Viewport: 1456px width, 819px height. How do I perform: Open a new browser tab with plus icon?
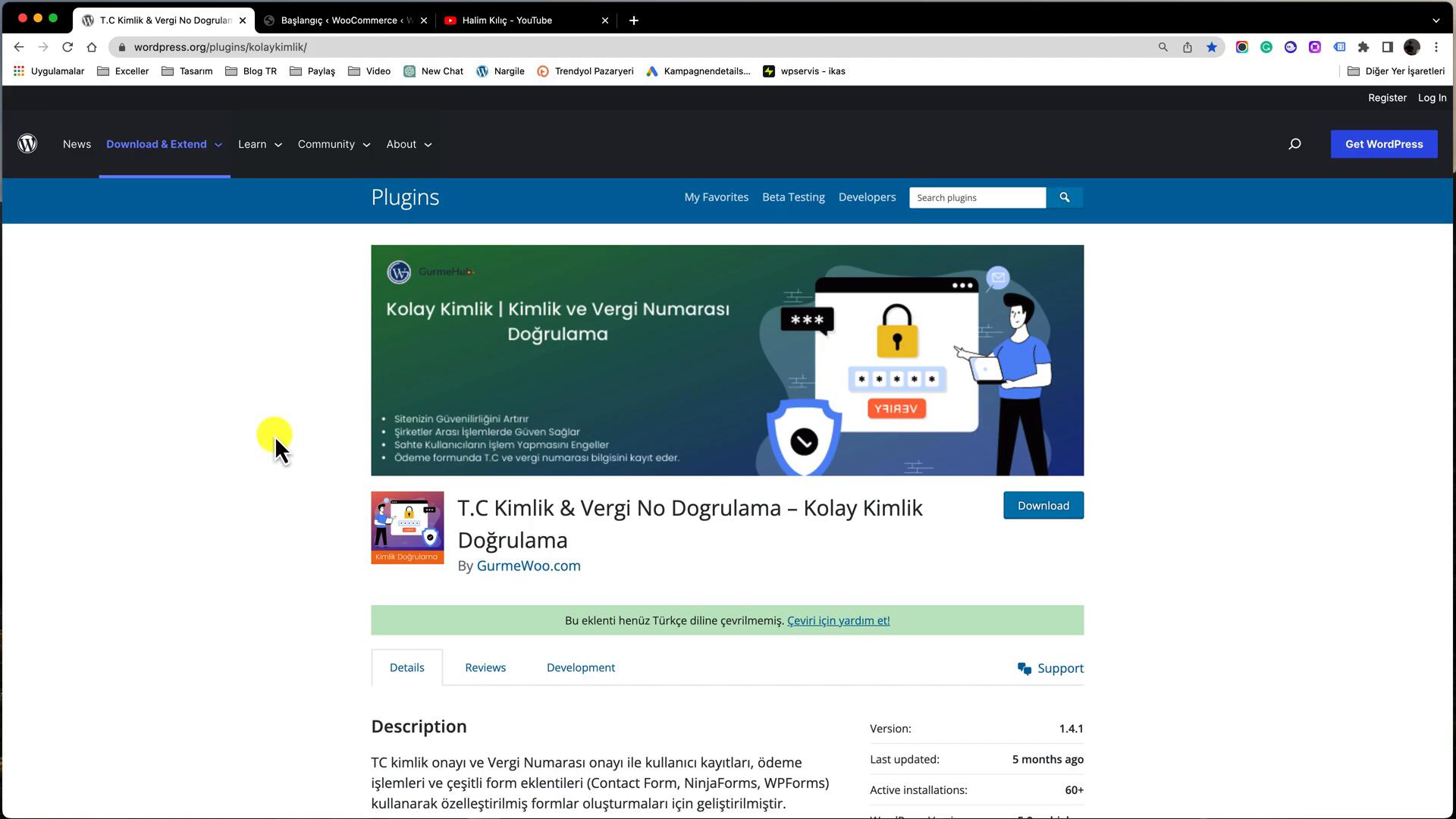pyautogui.click(x=634, y=20)
